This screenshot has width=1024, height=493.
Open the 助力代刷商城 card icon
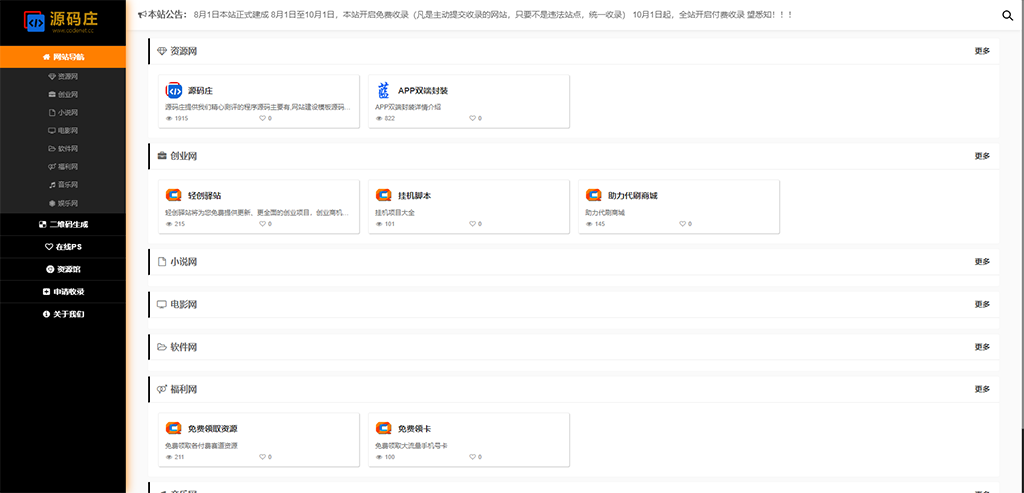click(x=594, y=195)
